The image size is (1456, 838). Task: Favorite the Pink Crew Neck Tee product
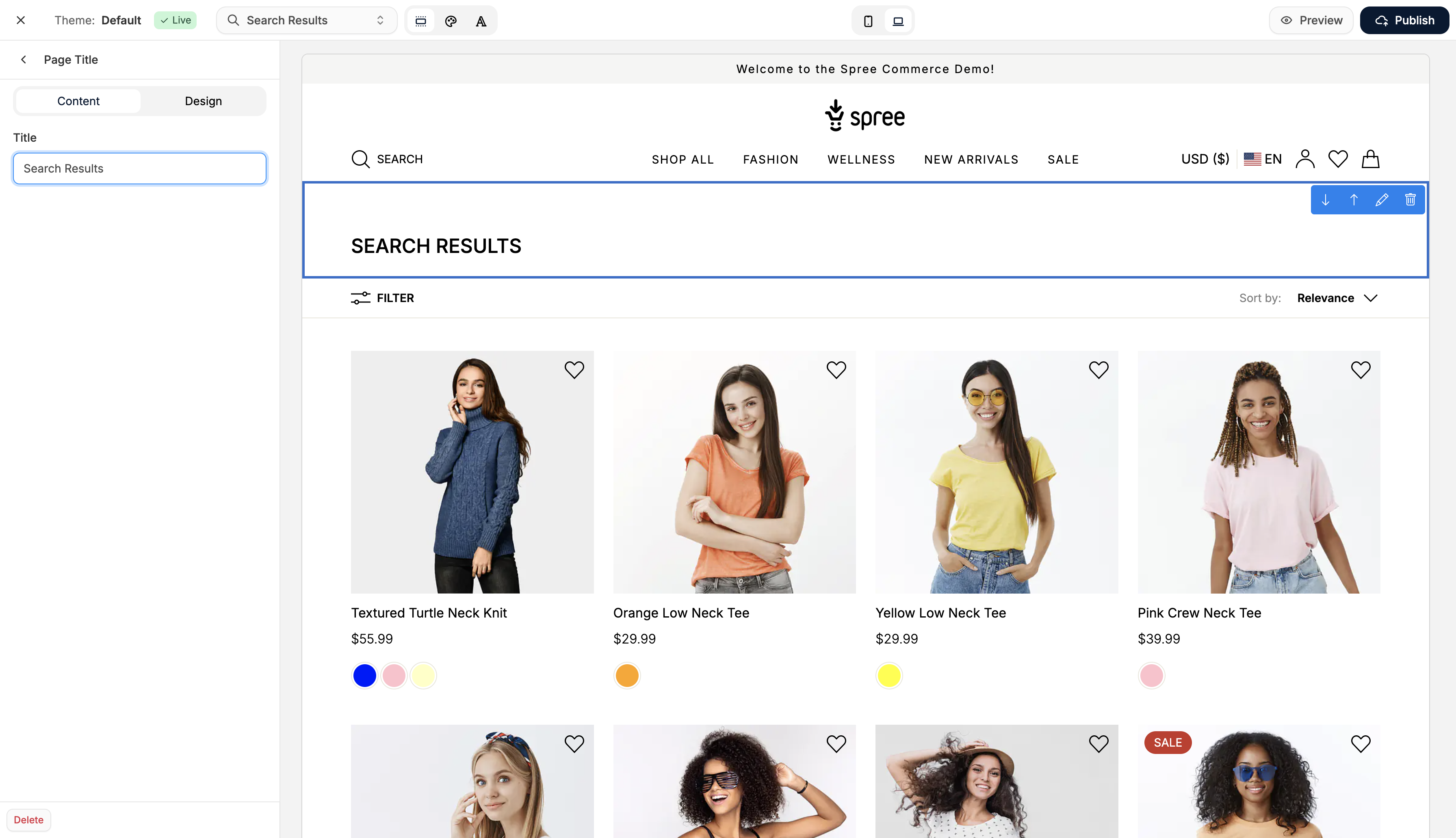1361,369
